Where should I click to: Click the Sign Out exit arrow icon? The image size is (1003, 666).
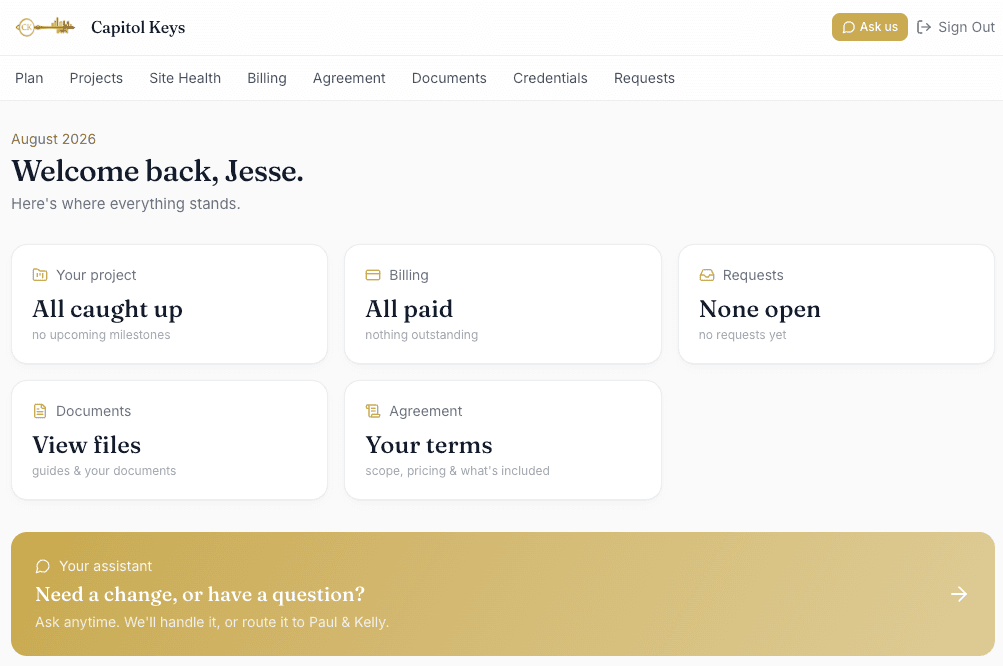(x=924, y=27)
